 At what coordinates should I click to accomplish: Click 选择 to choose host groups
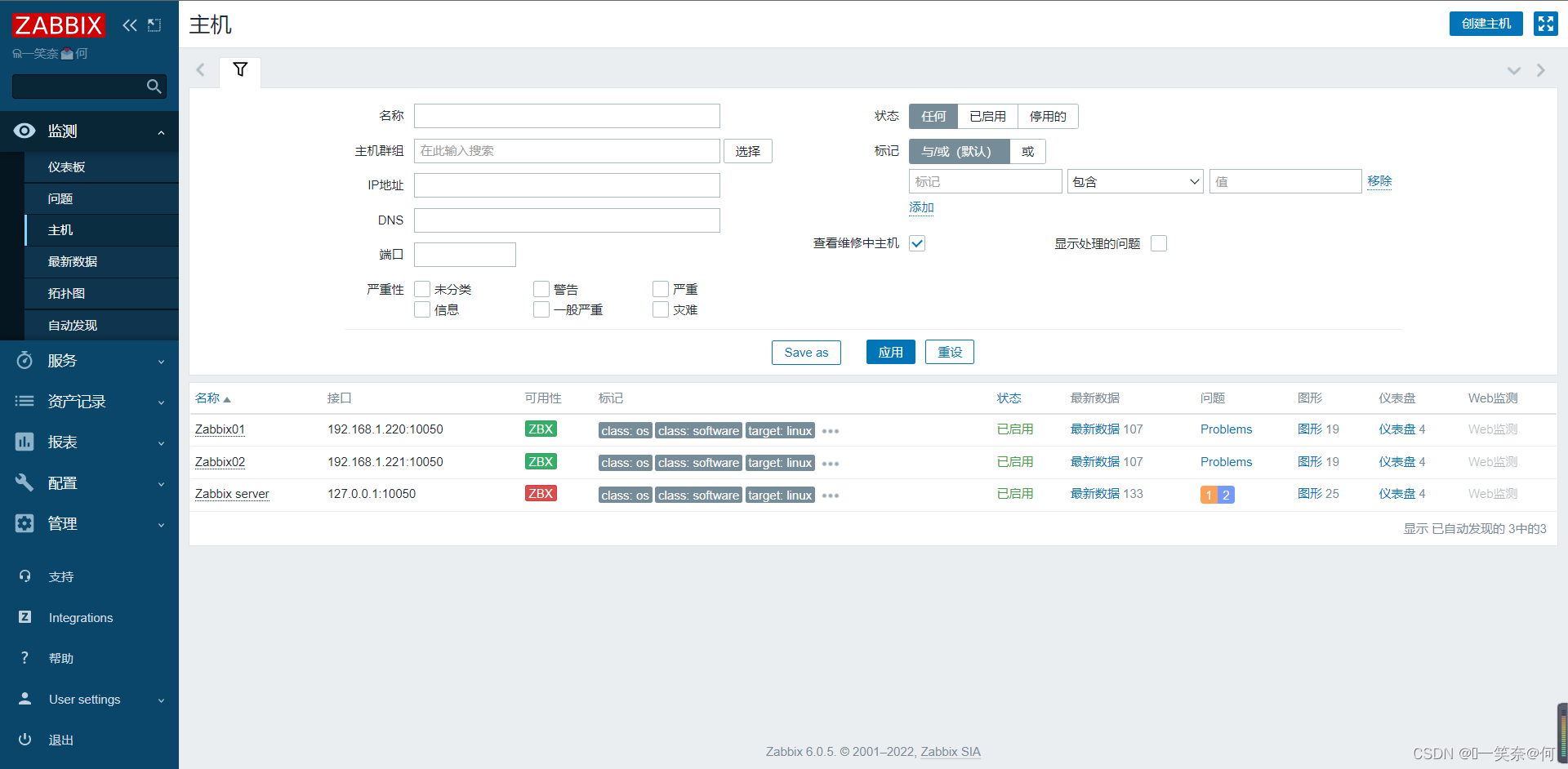click(x=747, y=151)
